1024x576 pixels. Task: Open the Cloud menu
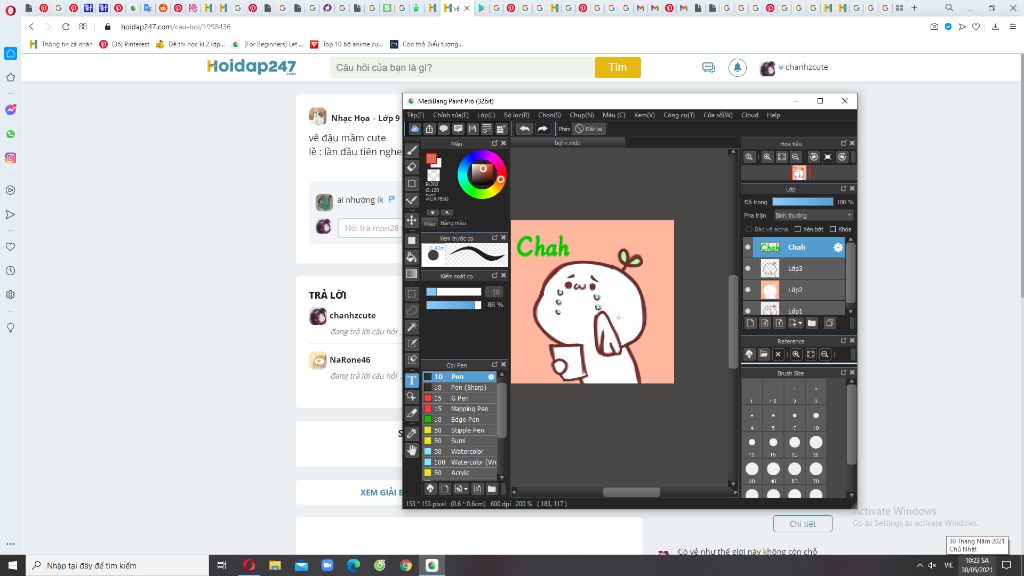tap(750, 115)
